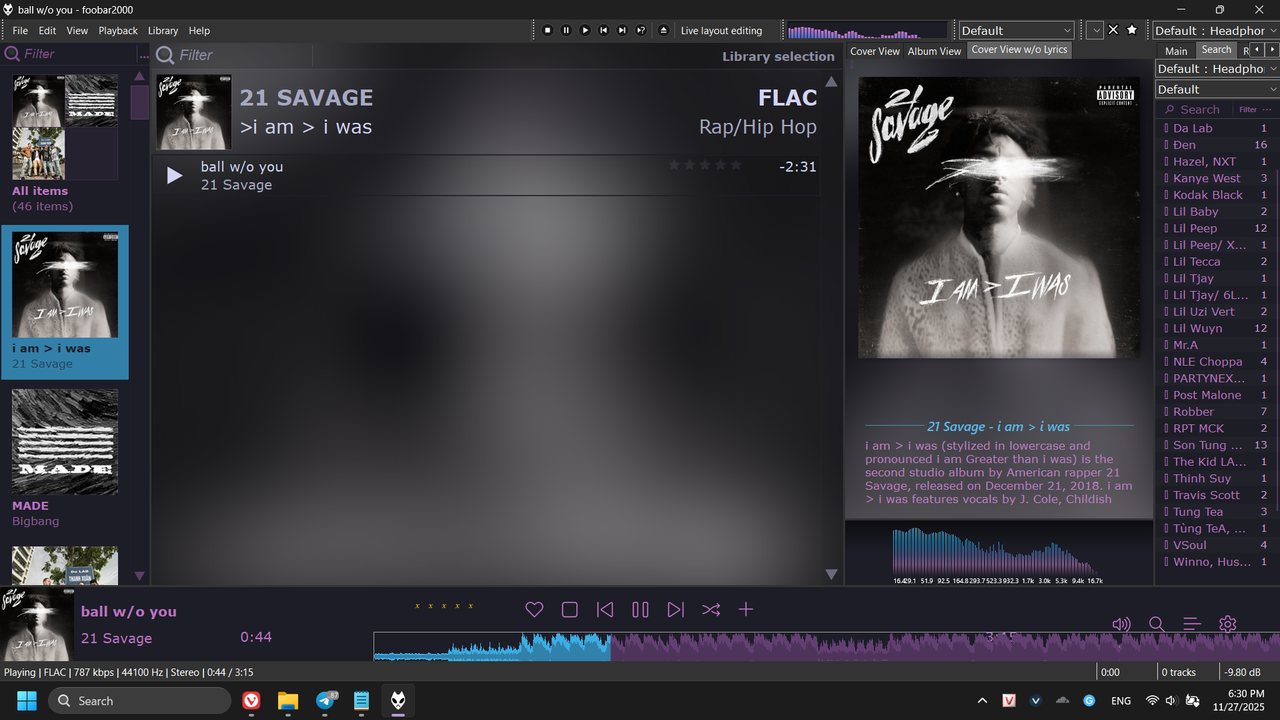Select the Search tab in the right panel
The width and height of the screenshot is (1280, 720).
[x=1216, y=50]
